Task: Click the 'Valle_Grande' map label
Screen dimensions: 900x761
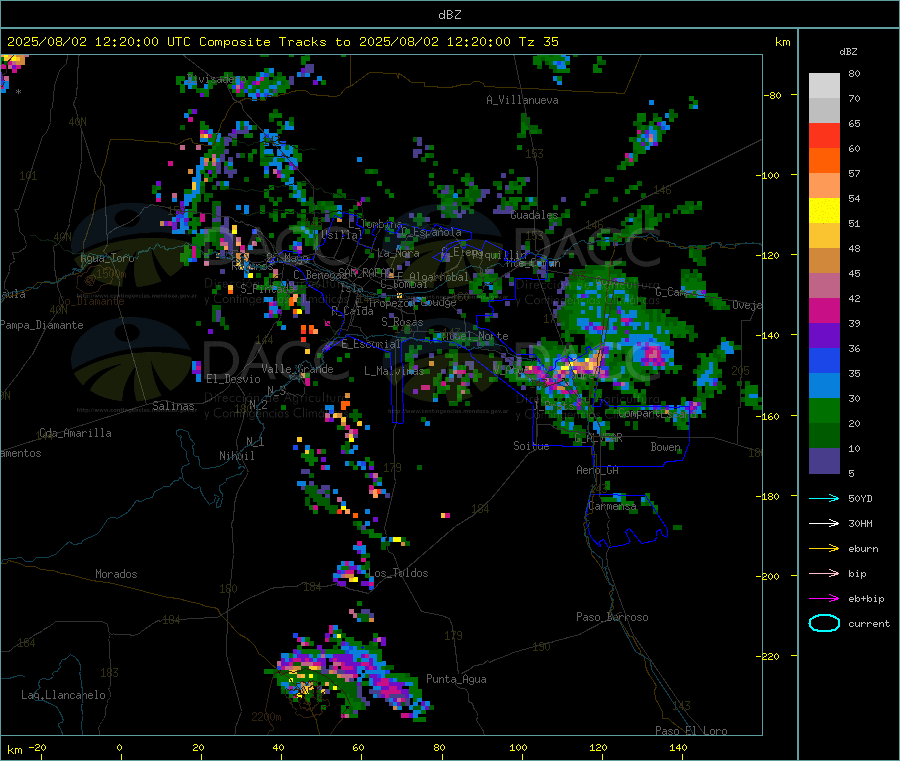Action: (297, 369)
